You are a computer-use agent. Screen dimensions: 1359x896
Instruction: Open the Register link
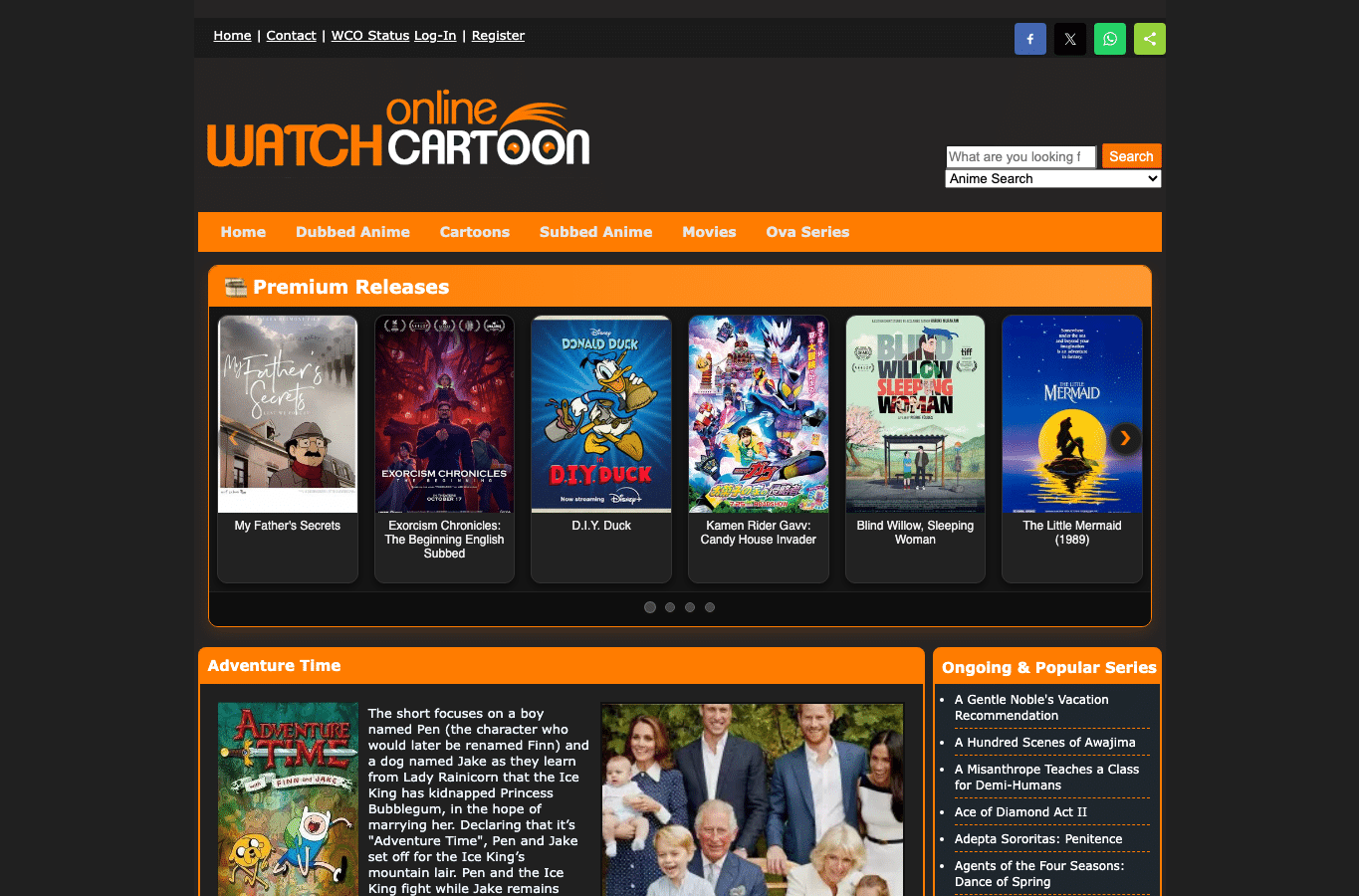498,36
